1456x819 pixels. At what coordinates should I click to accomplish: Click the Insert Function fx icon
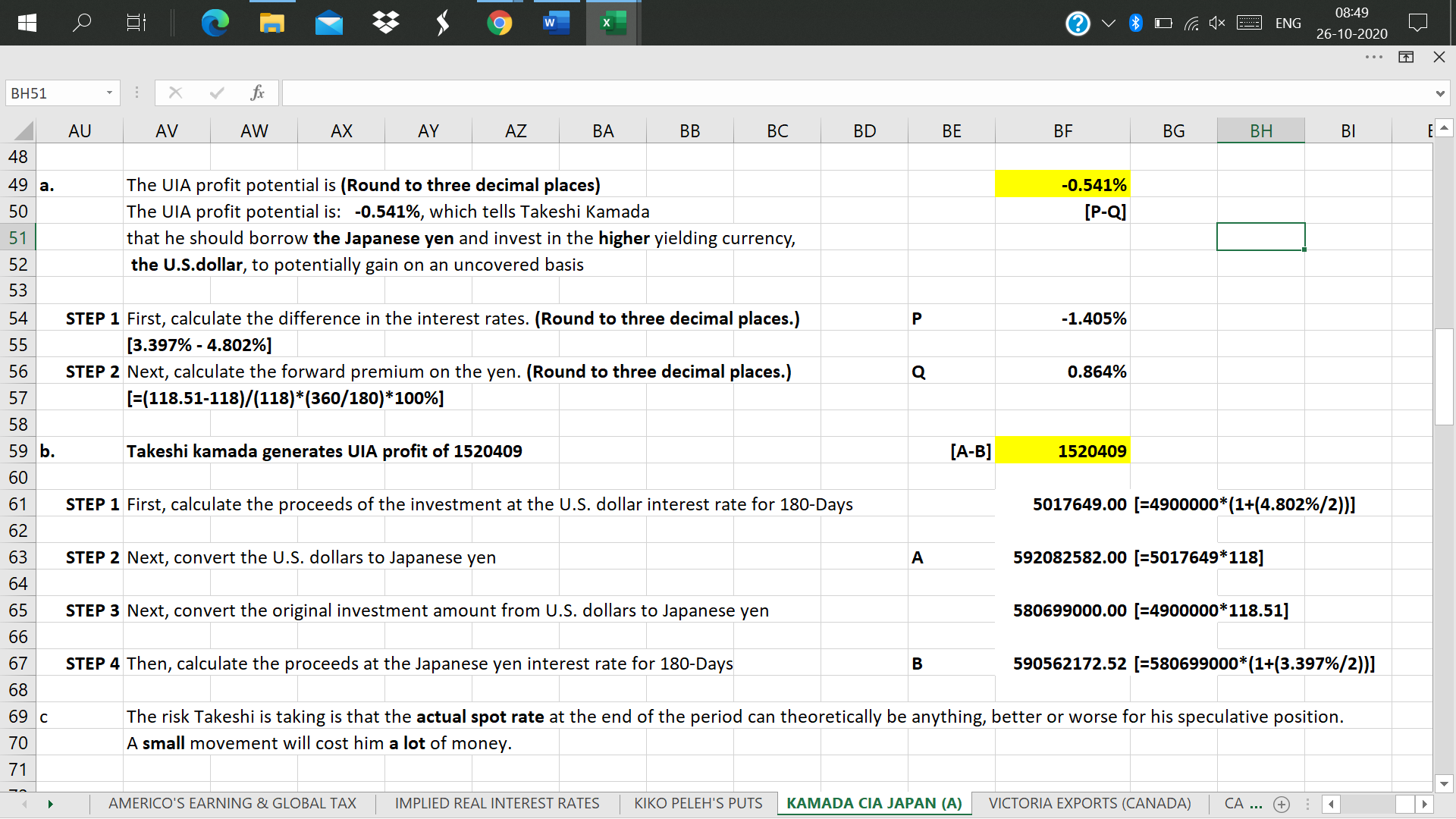[x=257, y=93]
